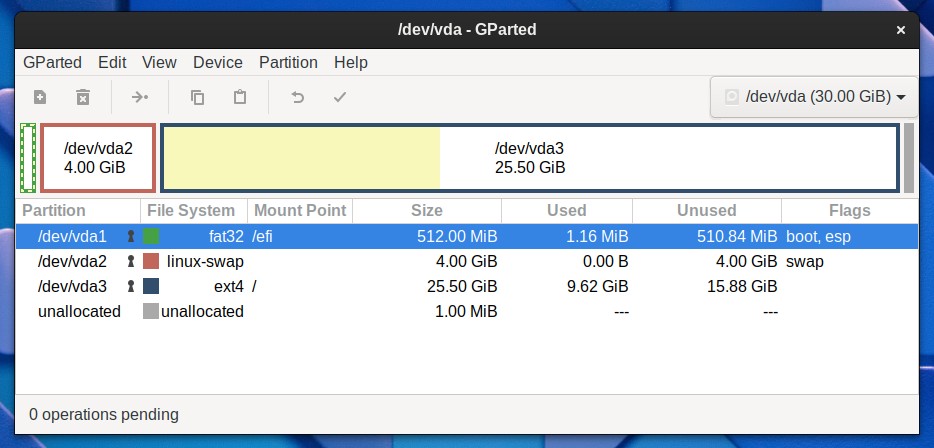Select the /dev/vda2 partition row
Screen dimensions: 934x448
(x=466, y=262)
